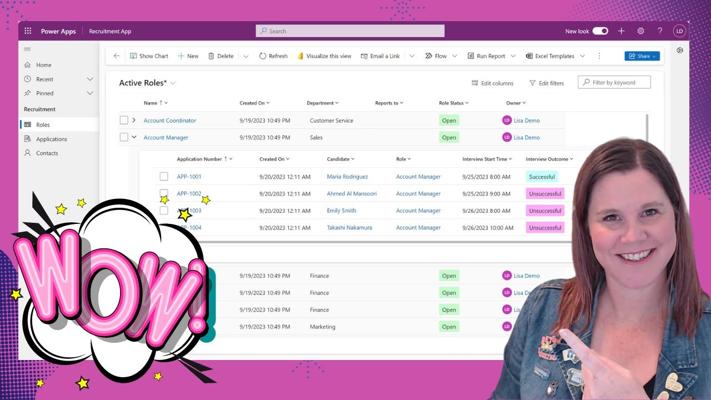Open the dropdown arrow next to Delete

(245, 56)
